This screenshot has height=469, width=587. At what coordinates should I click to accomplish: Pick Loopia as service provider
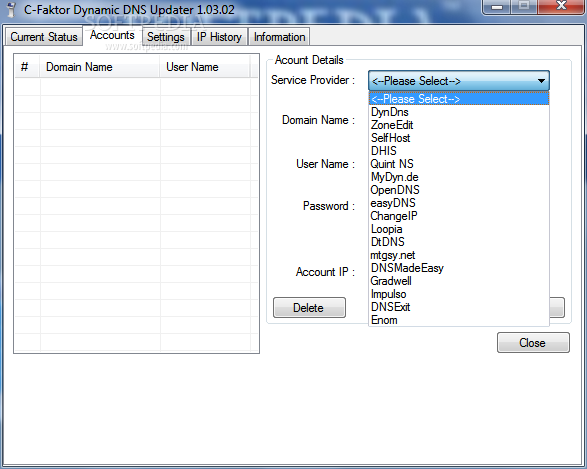[x=459, y=229]
